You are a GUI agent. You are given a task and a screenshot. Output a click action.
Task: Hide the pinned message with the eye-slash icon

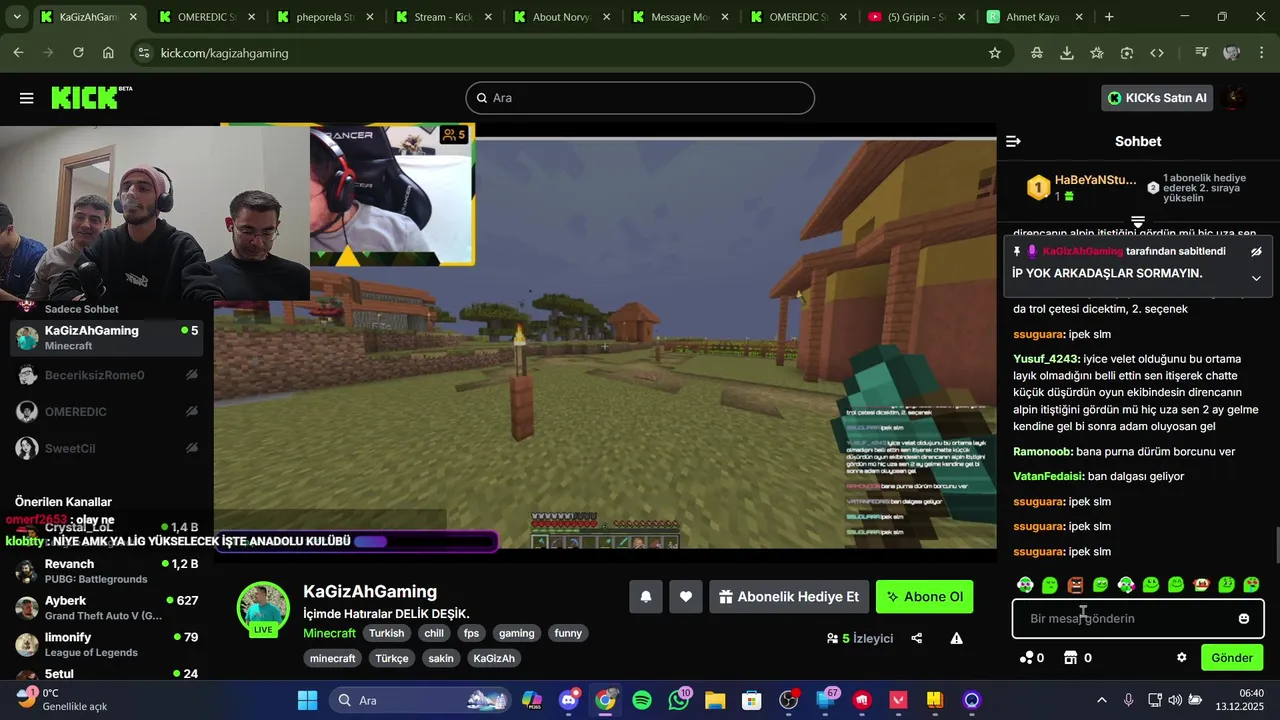pos(1256,251)
